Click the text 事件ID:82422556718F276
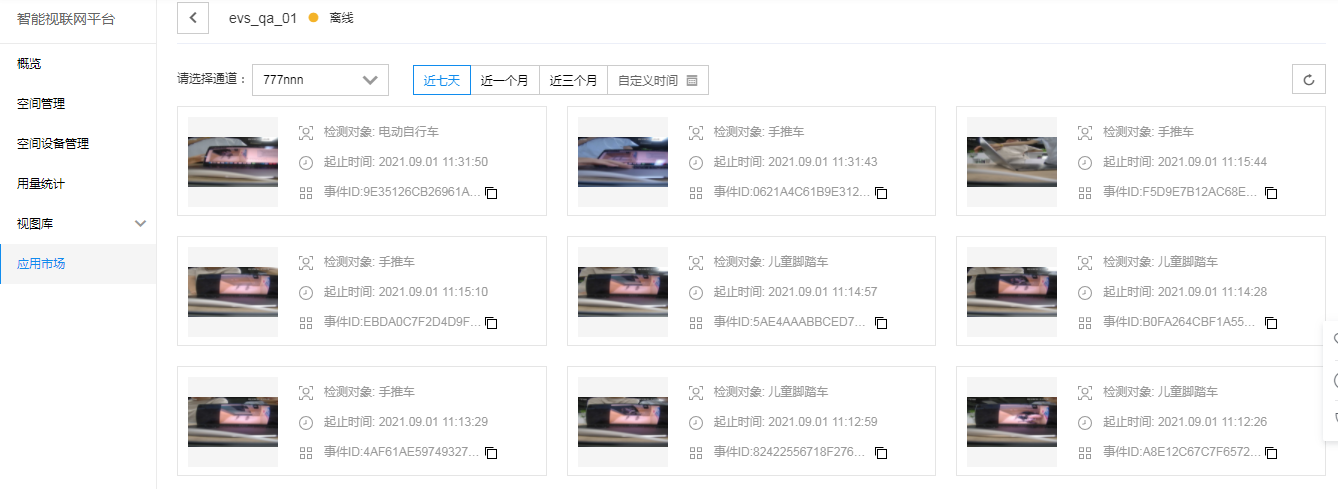This screenshot has width=1338, height=489. pos(791,452)
